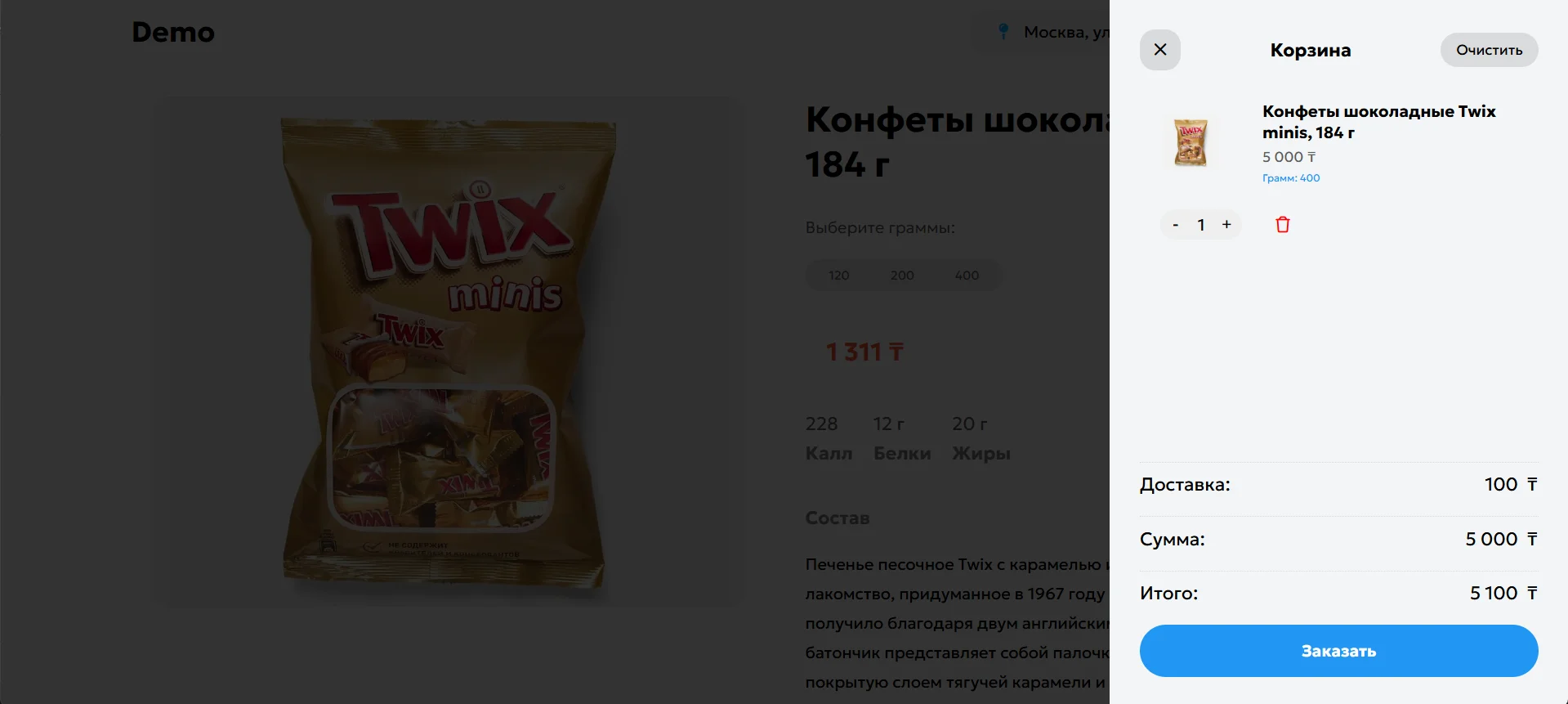Select the 400 grams option

point(967,276)
